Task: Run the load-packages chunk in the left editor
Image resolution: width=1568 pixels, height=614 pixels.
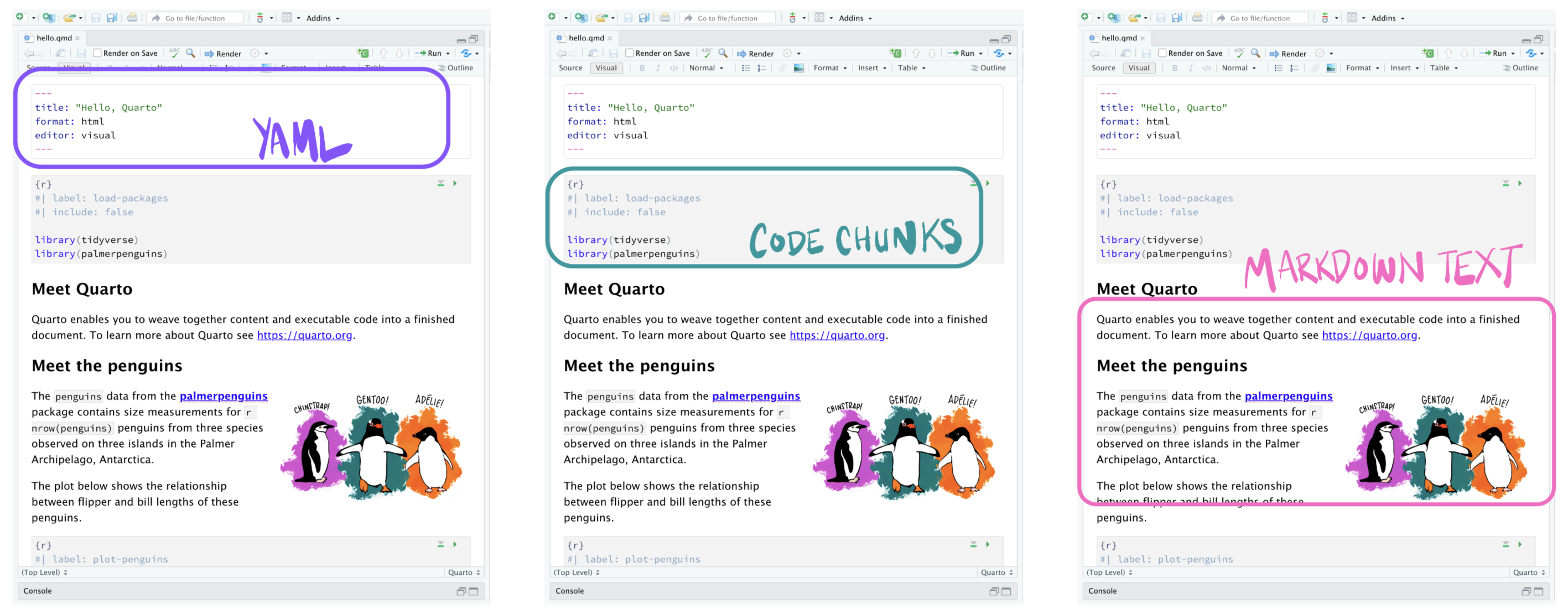Action: (455, 183)
